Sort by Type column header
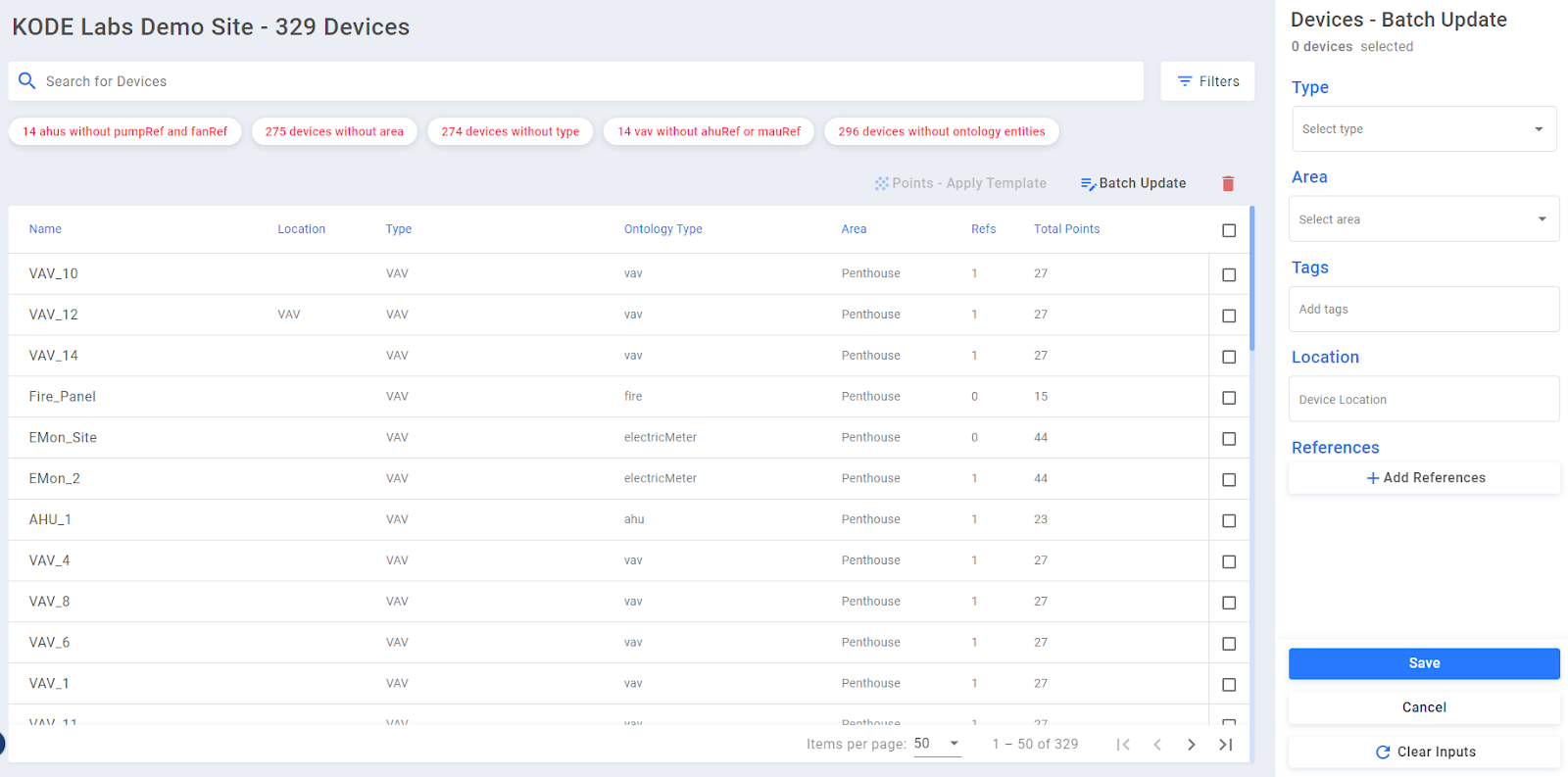The image size is (1568, 777). click(399, 229)
